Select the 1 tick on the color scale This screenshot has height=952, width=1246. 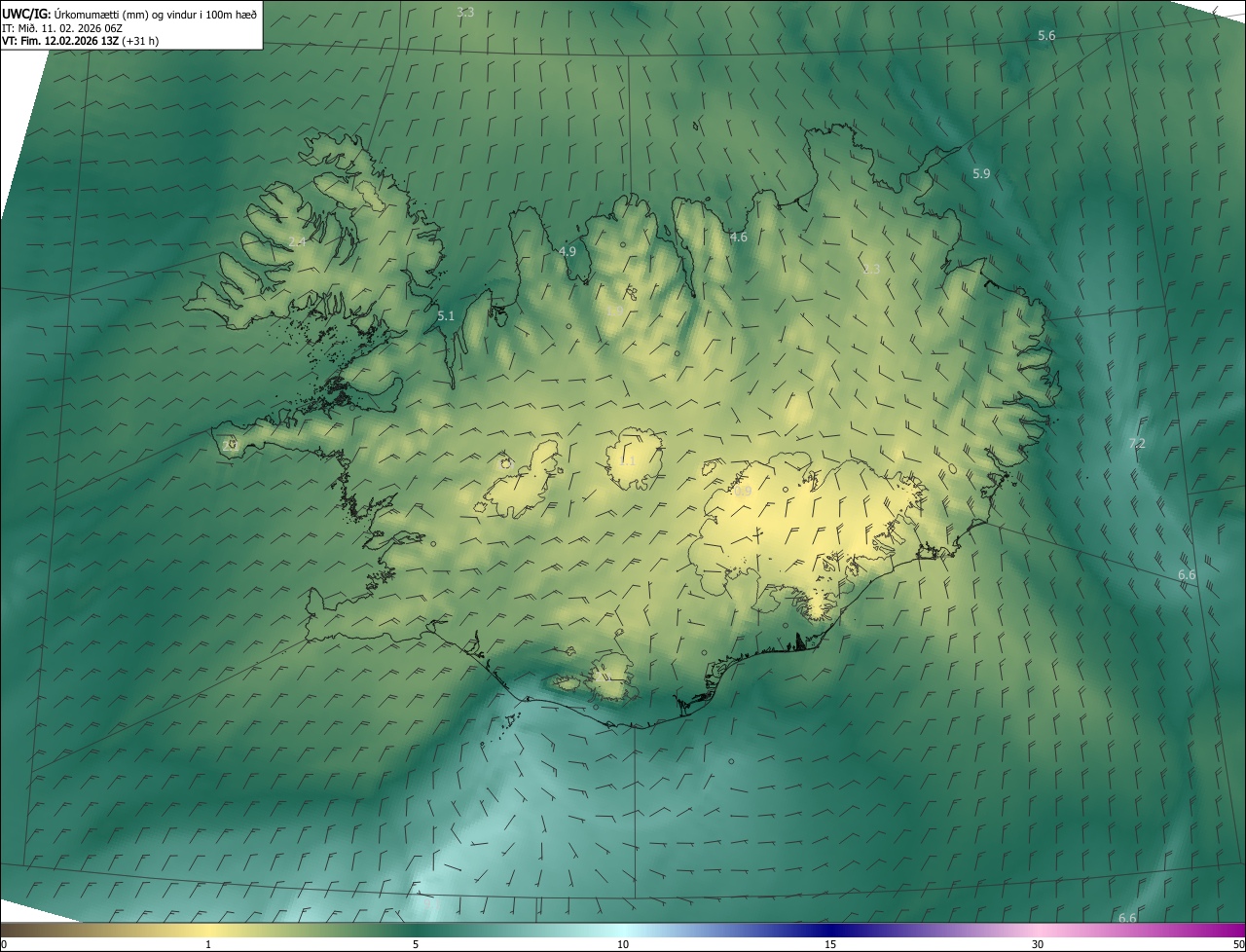tap(208, 944)
